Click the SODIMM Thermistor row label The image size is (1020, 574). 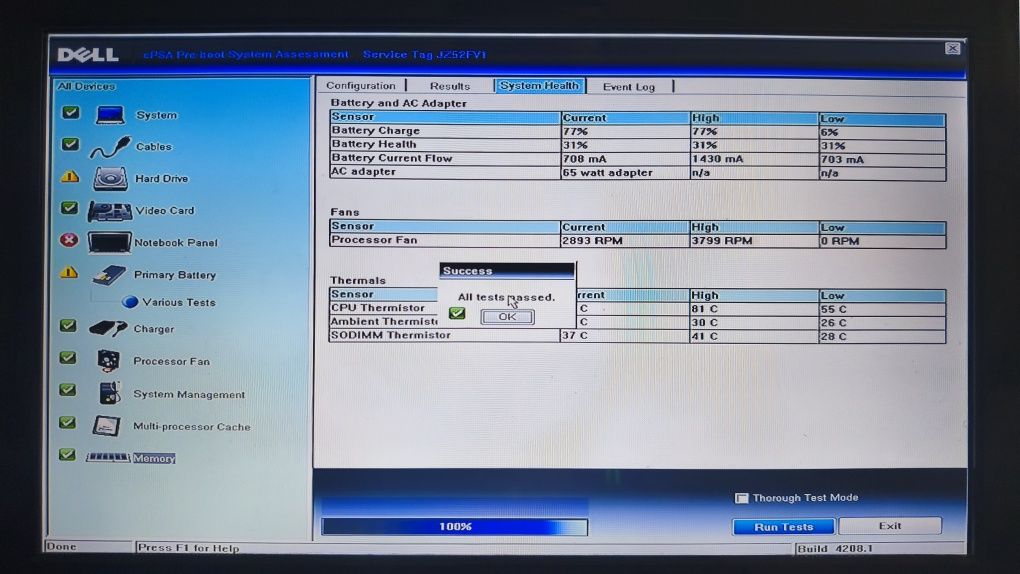(391, 335)
